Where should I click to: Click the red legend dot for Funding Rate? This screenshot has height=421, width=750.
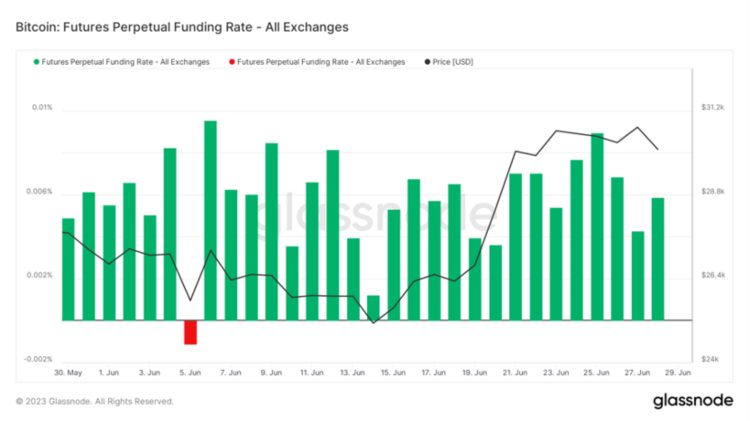click(231, 62)
